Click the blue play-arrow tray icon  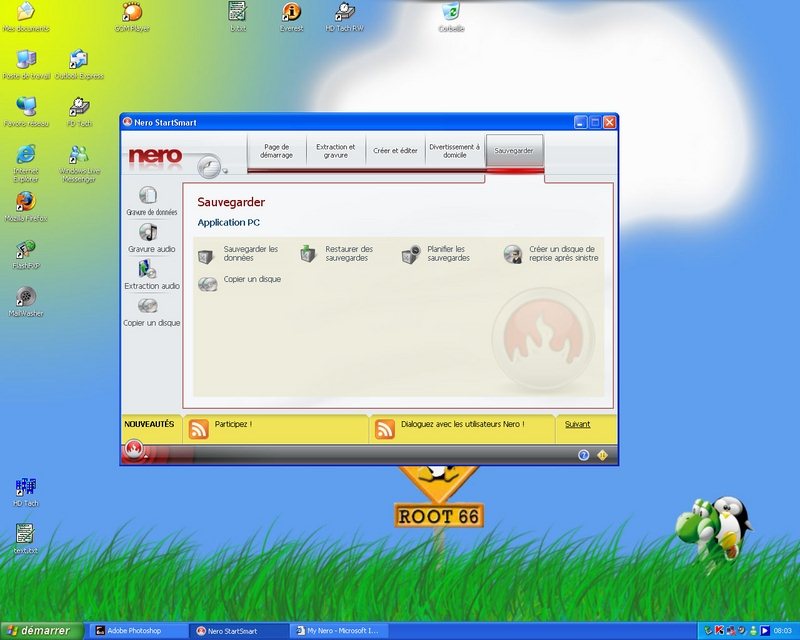tap(765, 631)
